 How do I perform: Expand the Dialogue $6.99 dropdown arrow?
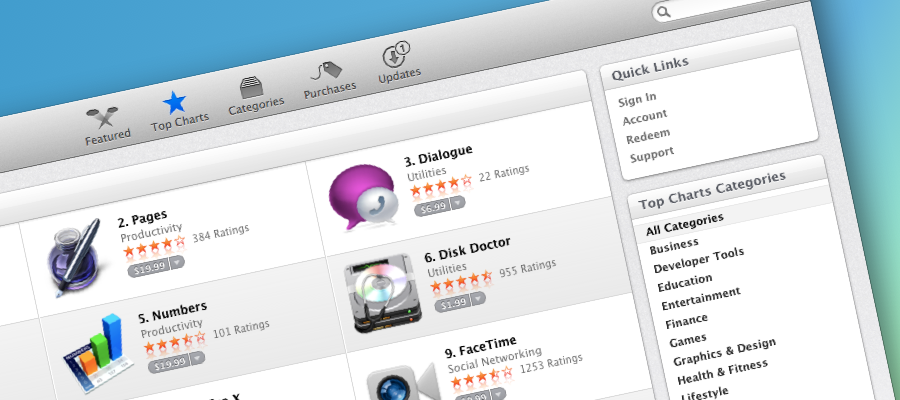(458, 203)
